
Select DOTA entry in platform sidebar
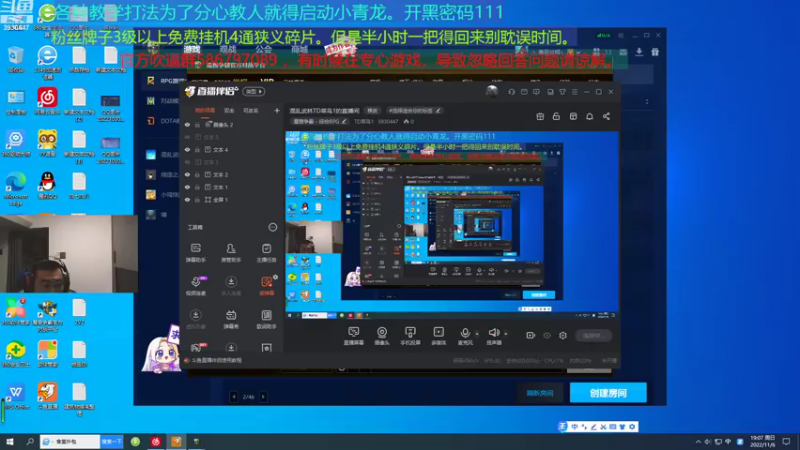(164, 121)
